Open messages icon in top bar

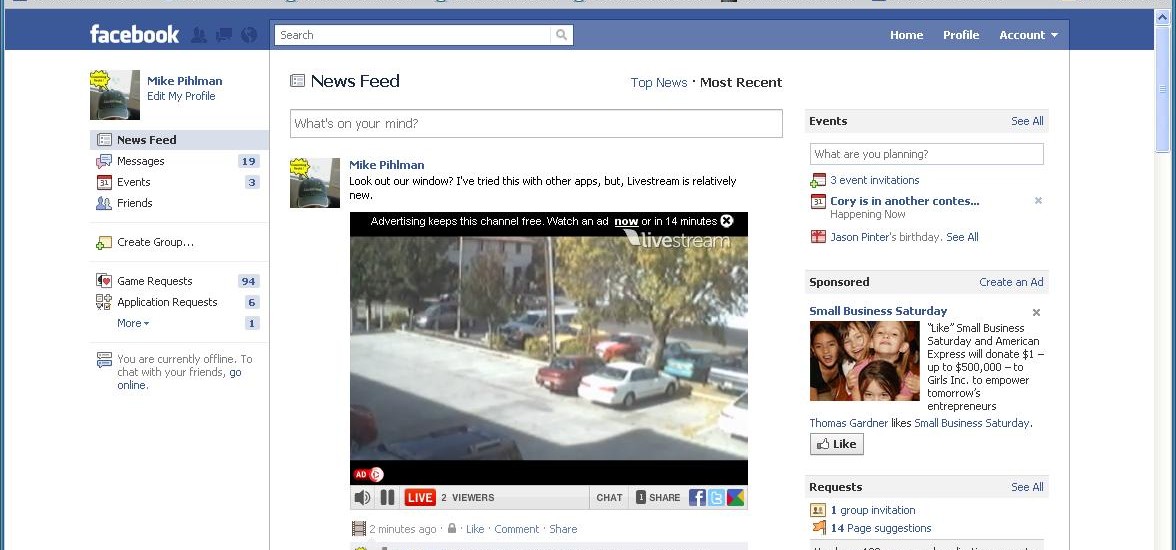[224, 35]
